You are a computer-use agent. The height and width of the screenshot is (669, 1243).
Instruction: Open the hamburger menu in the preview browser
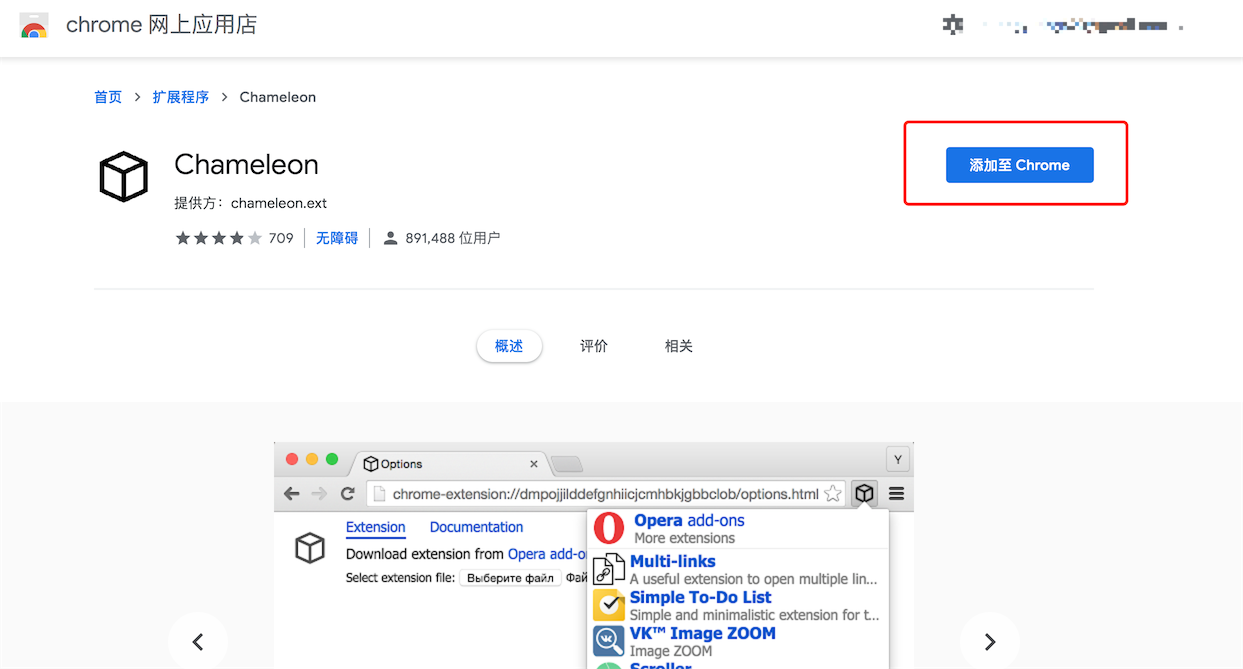coord(897,493)
